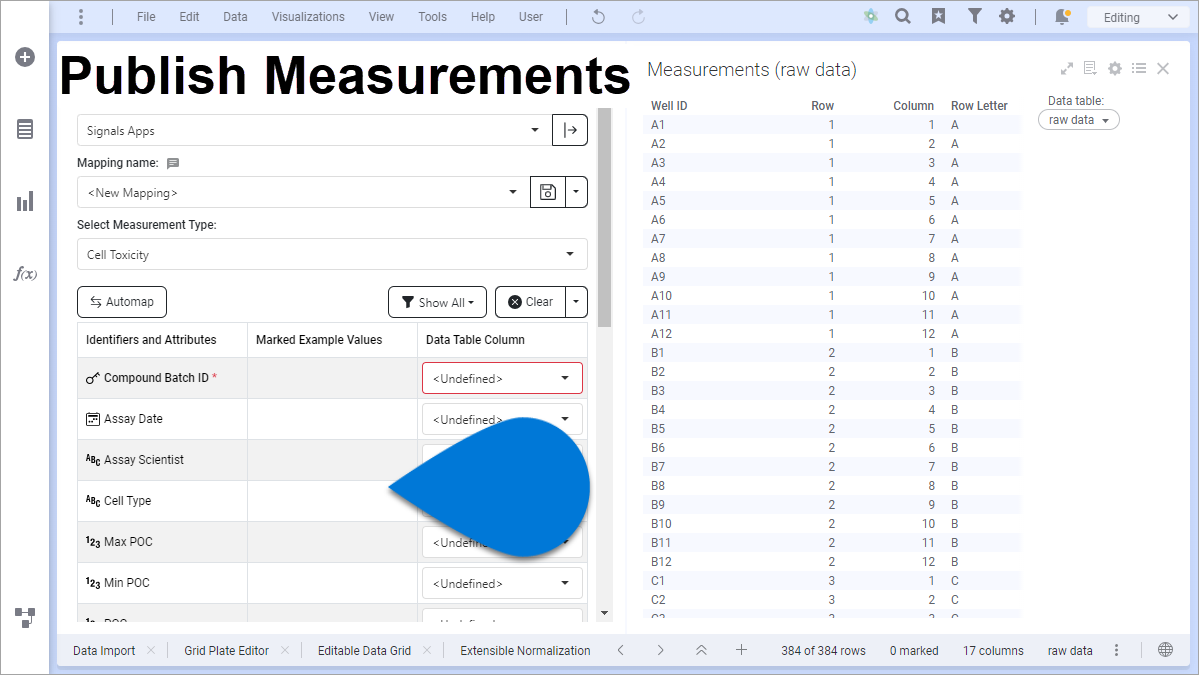The height and width of the screenshot is (675, 1199).
Task: Open the Data menu
Action: (236, 17)
